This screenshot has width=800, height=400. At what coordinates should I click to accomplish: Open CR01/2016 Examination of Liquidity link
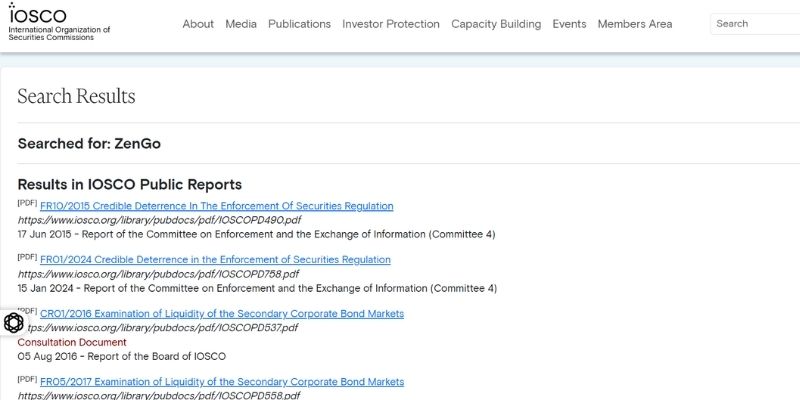221,314
